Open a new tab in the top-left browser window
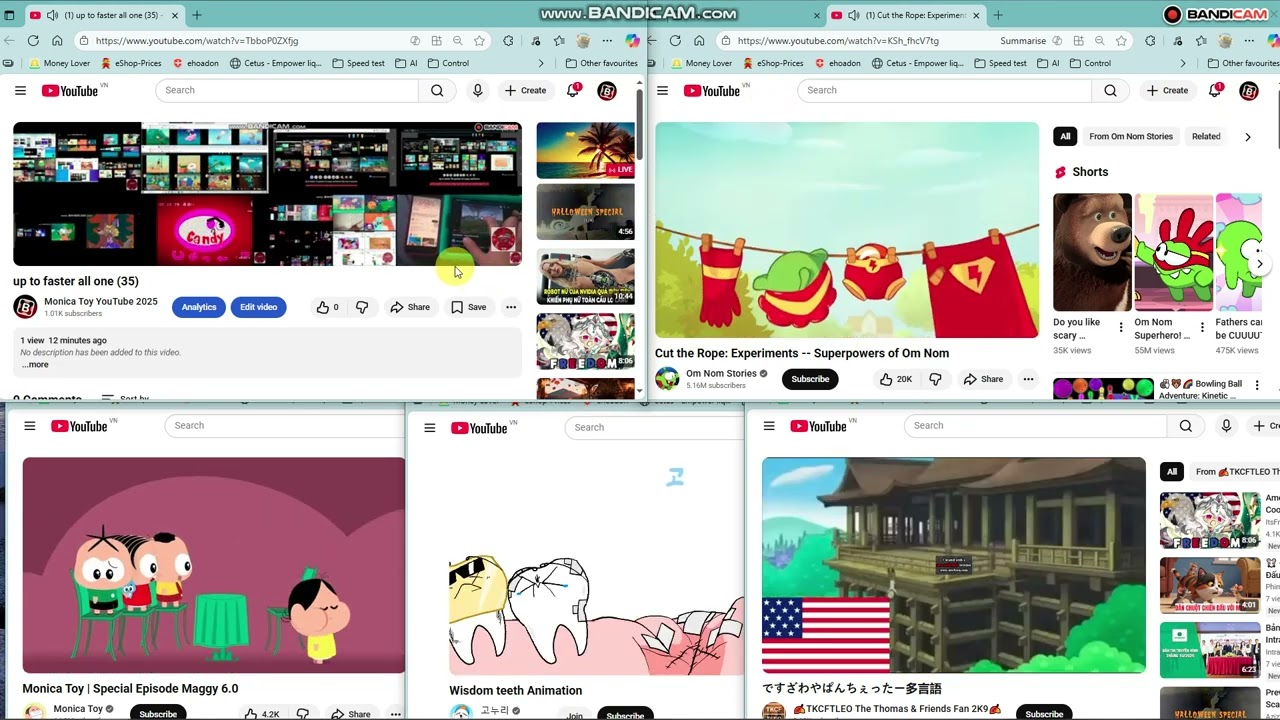This screenshot has width=1280, height=720. pos(196,15)
